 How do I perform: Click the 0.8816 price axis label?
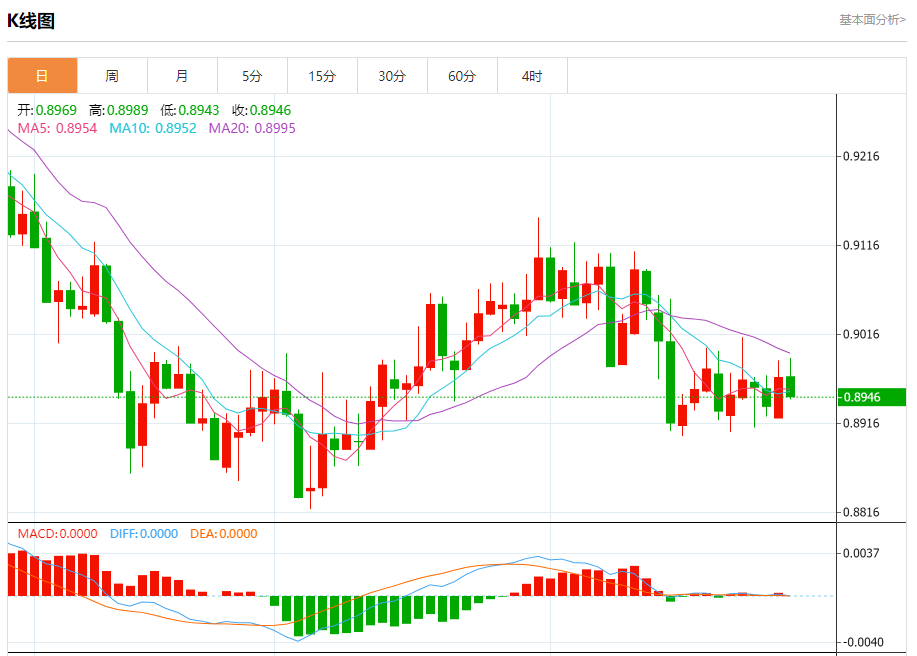[861, 512]
